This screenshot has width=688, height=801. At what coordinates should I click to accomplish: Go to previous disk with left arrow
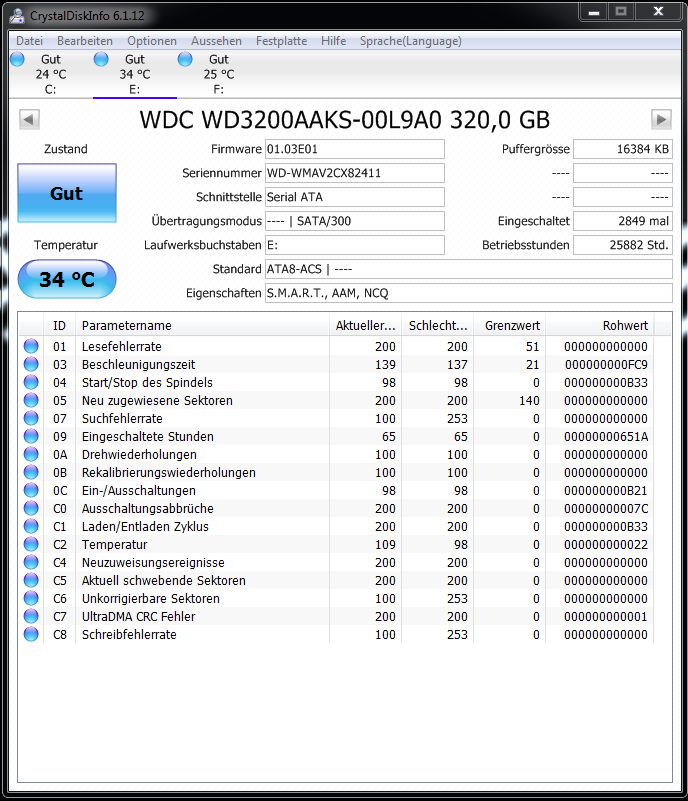tap(29, 120)
